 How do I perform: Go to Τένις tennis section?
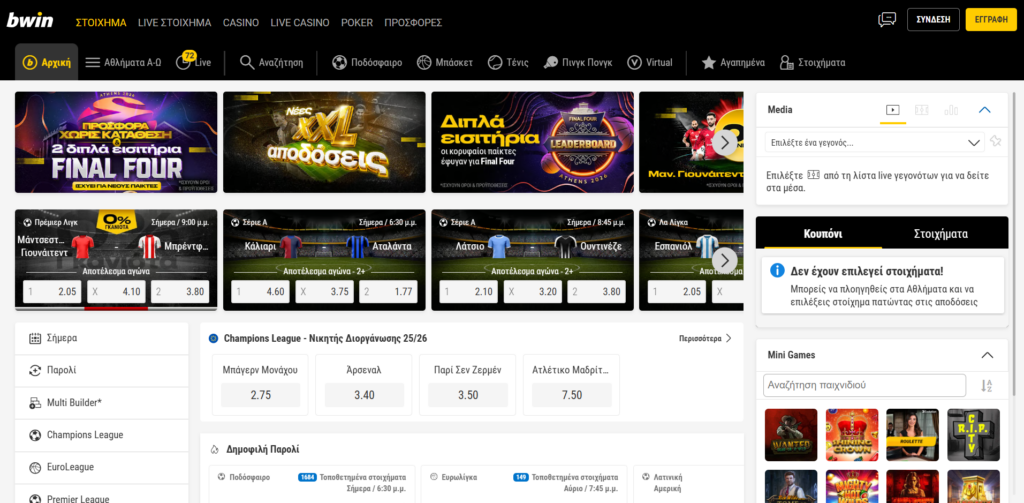(508, 63)
